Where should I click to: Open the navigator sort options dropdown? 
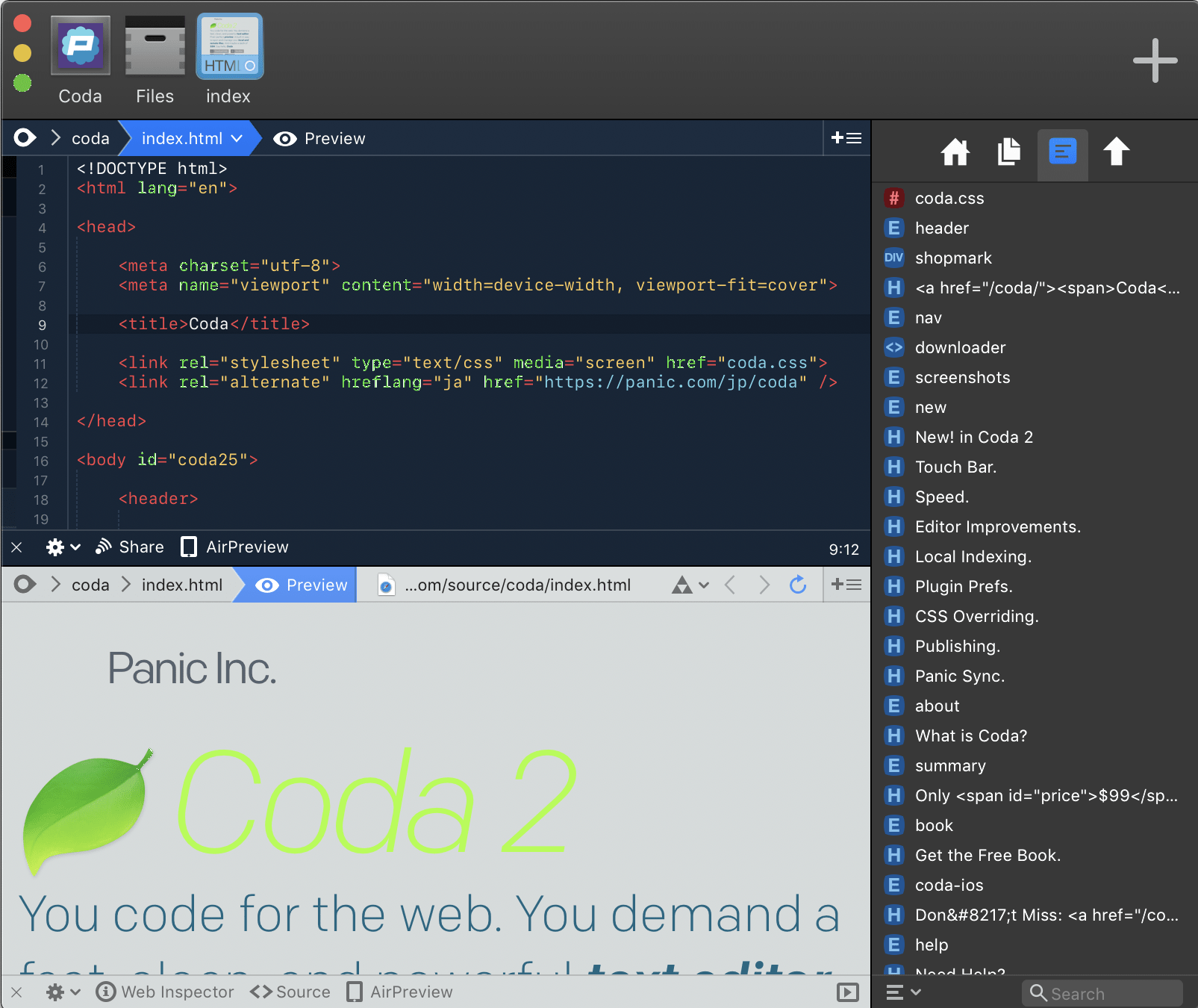coord(903,992)
